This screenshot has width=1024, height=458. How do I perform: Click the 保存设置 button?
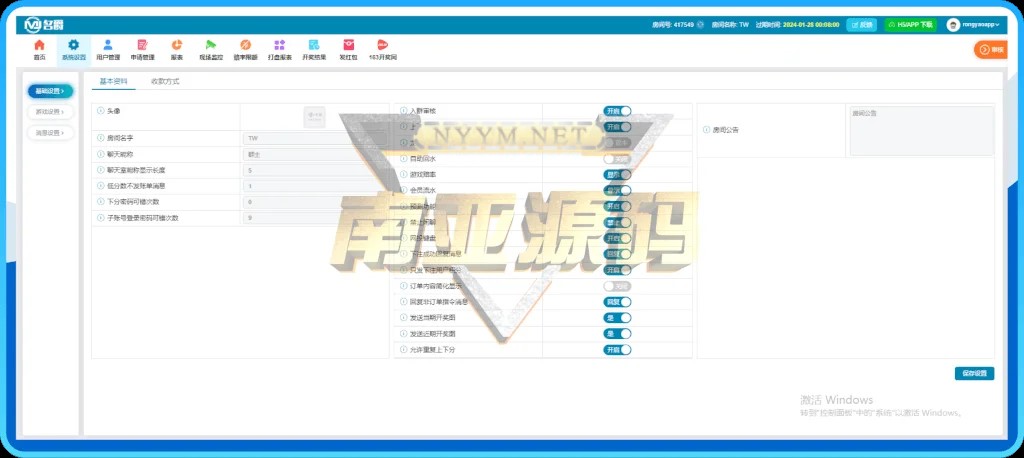[974, 373]
